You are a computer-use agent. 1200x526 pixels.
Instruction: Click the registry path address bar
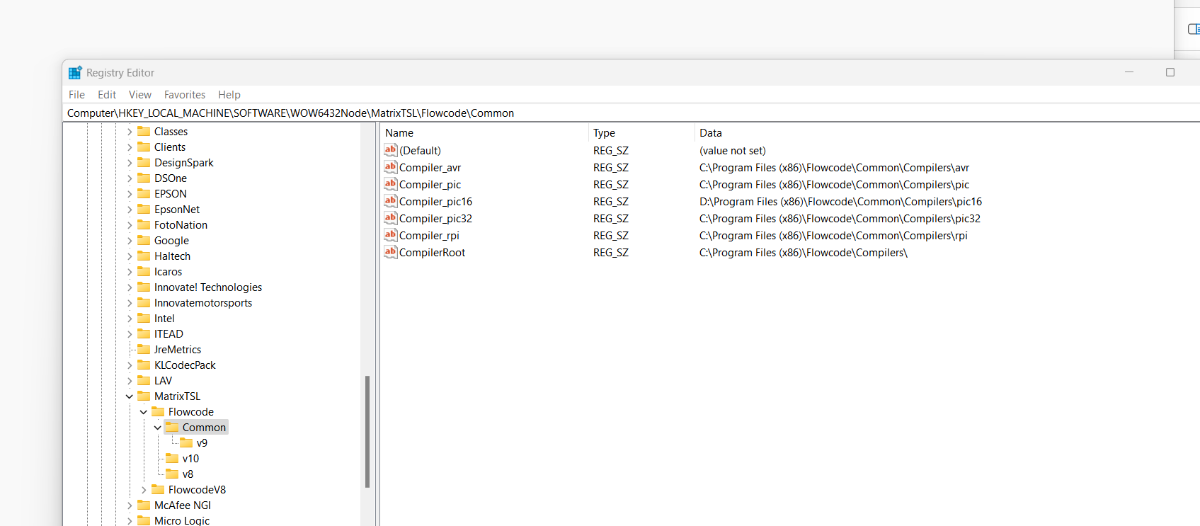[x=632, y=113]
